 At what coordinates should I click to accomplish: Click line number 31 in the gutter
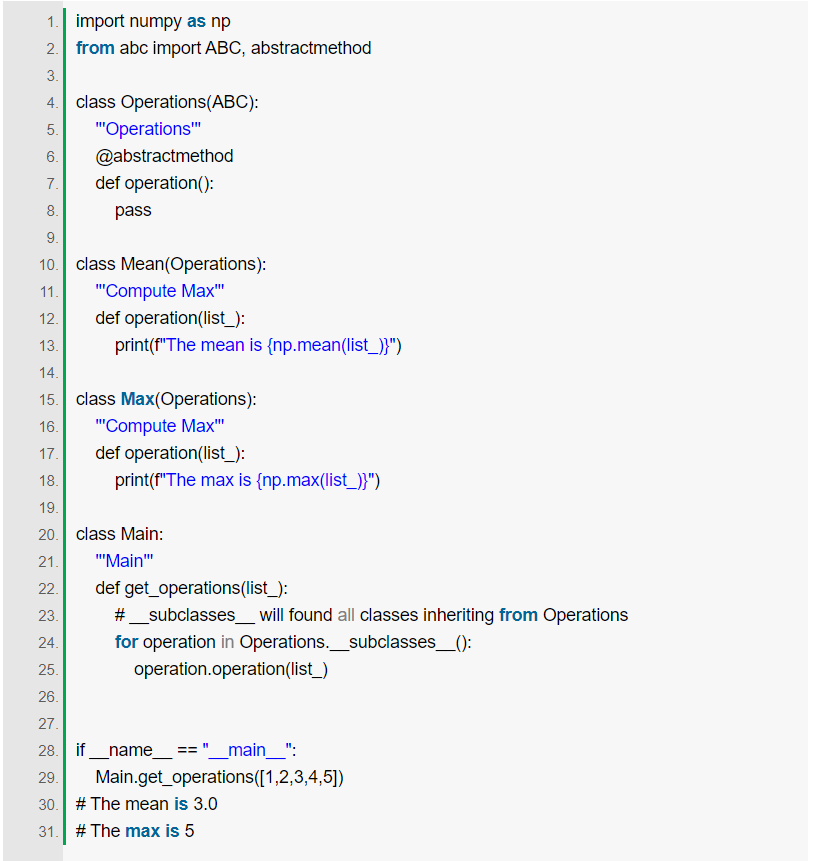click(x=49, y=831)
